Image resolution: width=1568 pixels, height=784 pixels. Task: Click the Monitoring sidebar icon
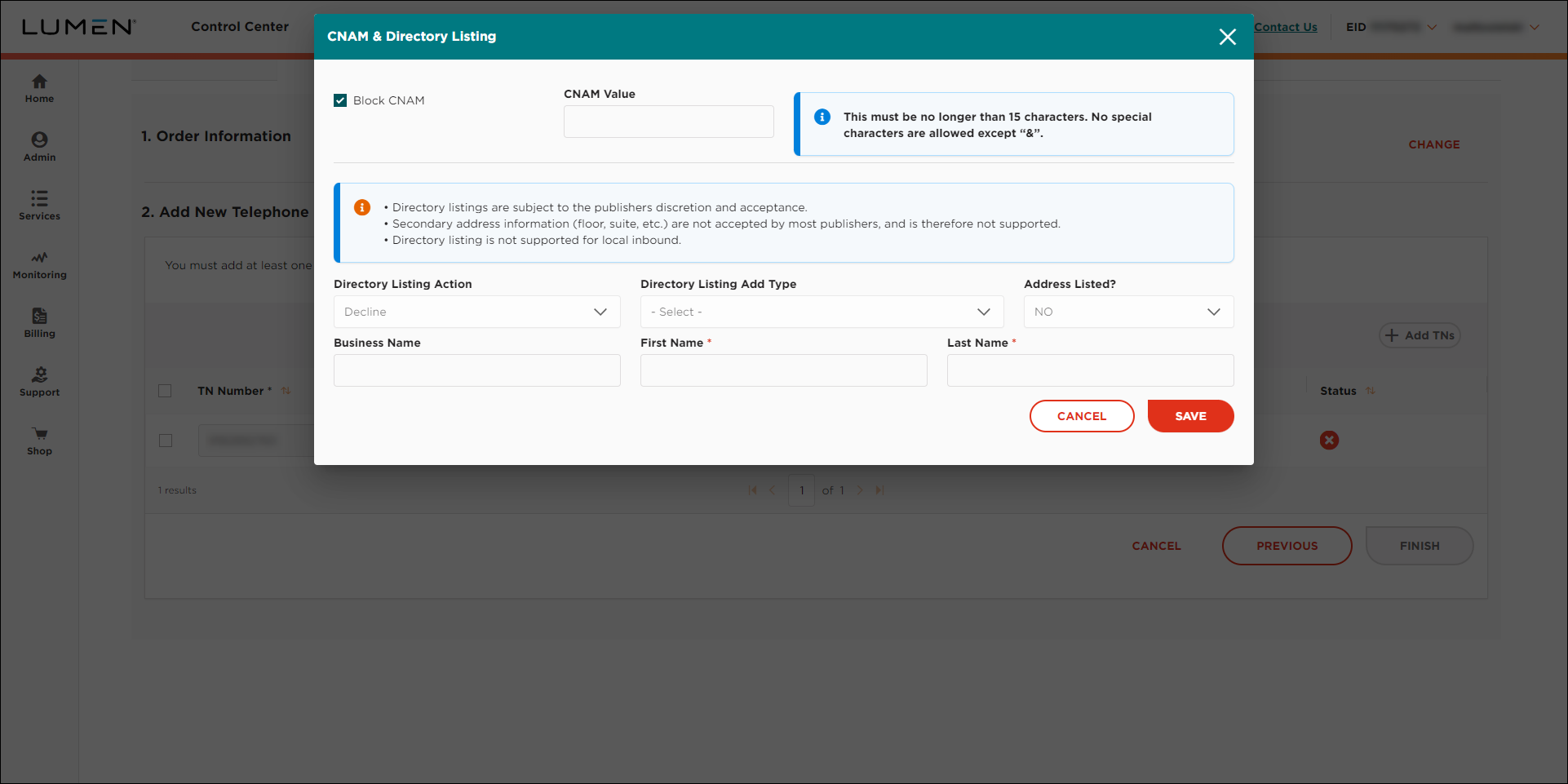(x=38, y=258)
